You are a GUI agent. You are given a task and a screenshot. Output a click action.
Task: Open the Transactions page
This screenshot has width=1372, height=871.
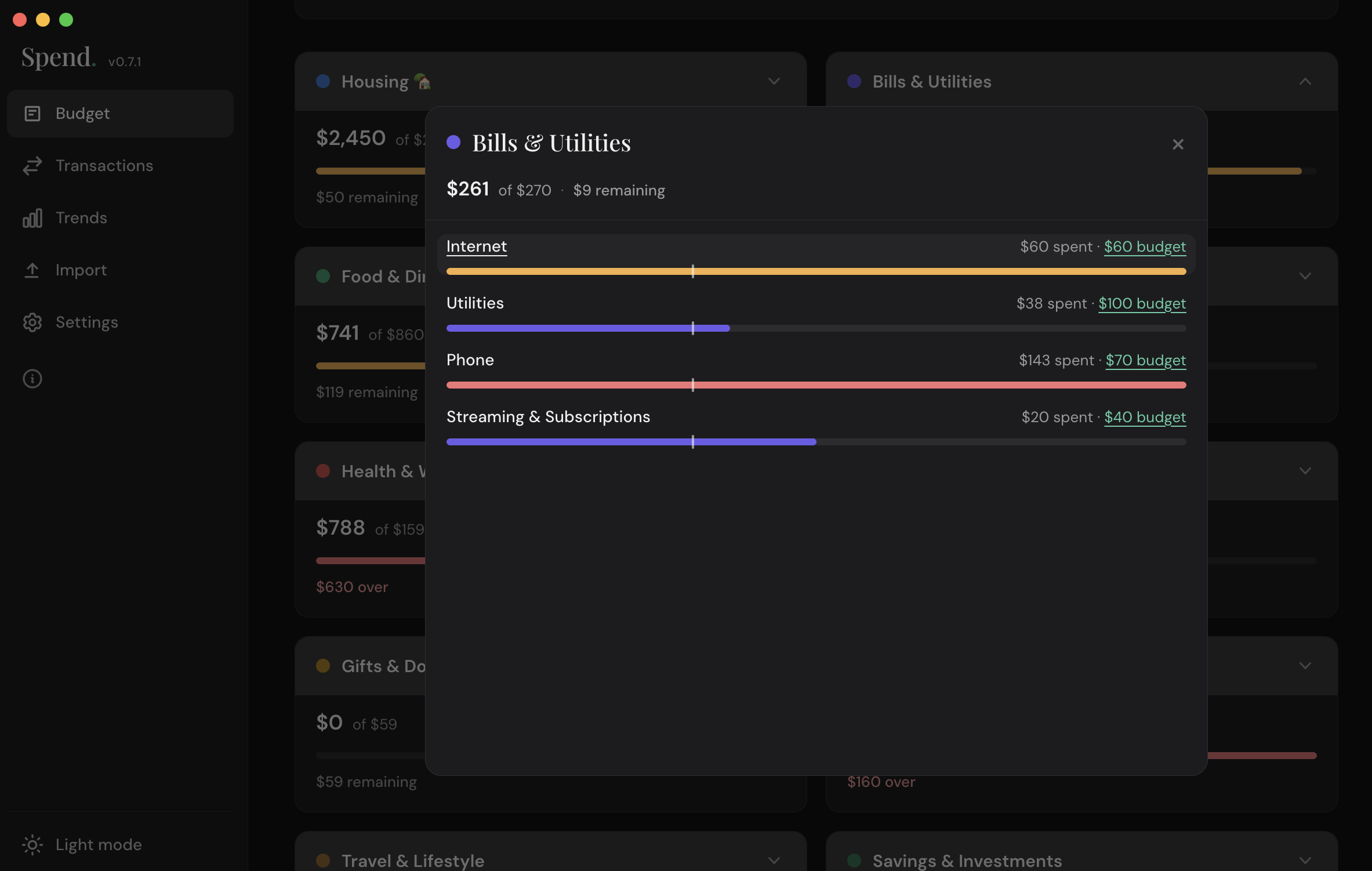pos(120,166)
